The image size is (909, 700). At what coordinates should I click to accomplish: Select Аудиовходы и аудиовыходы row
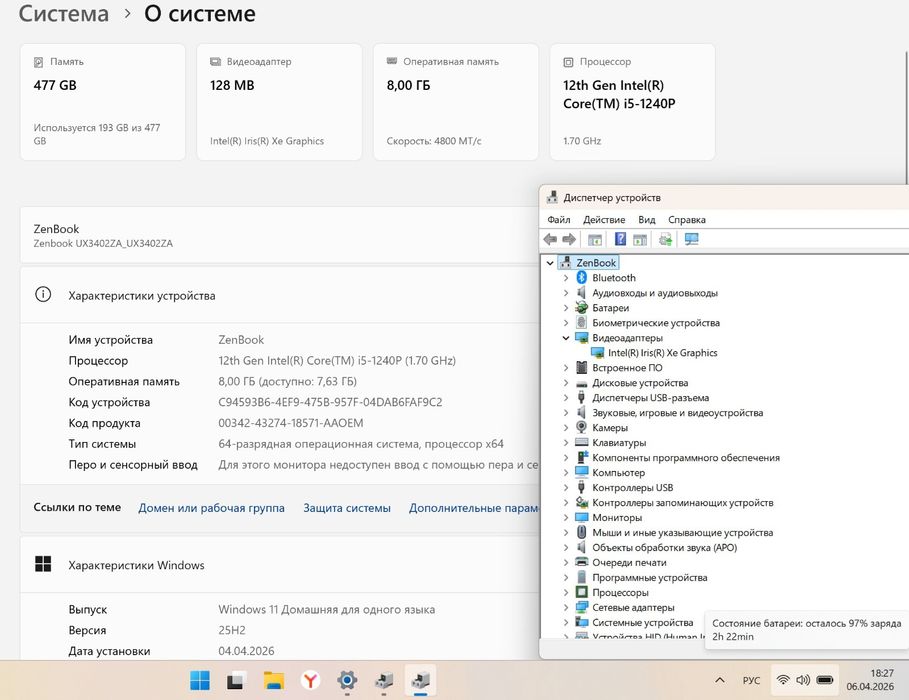tap(655, 293)
